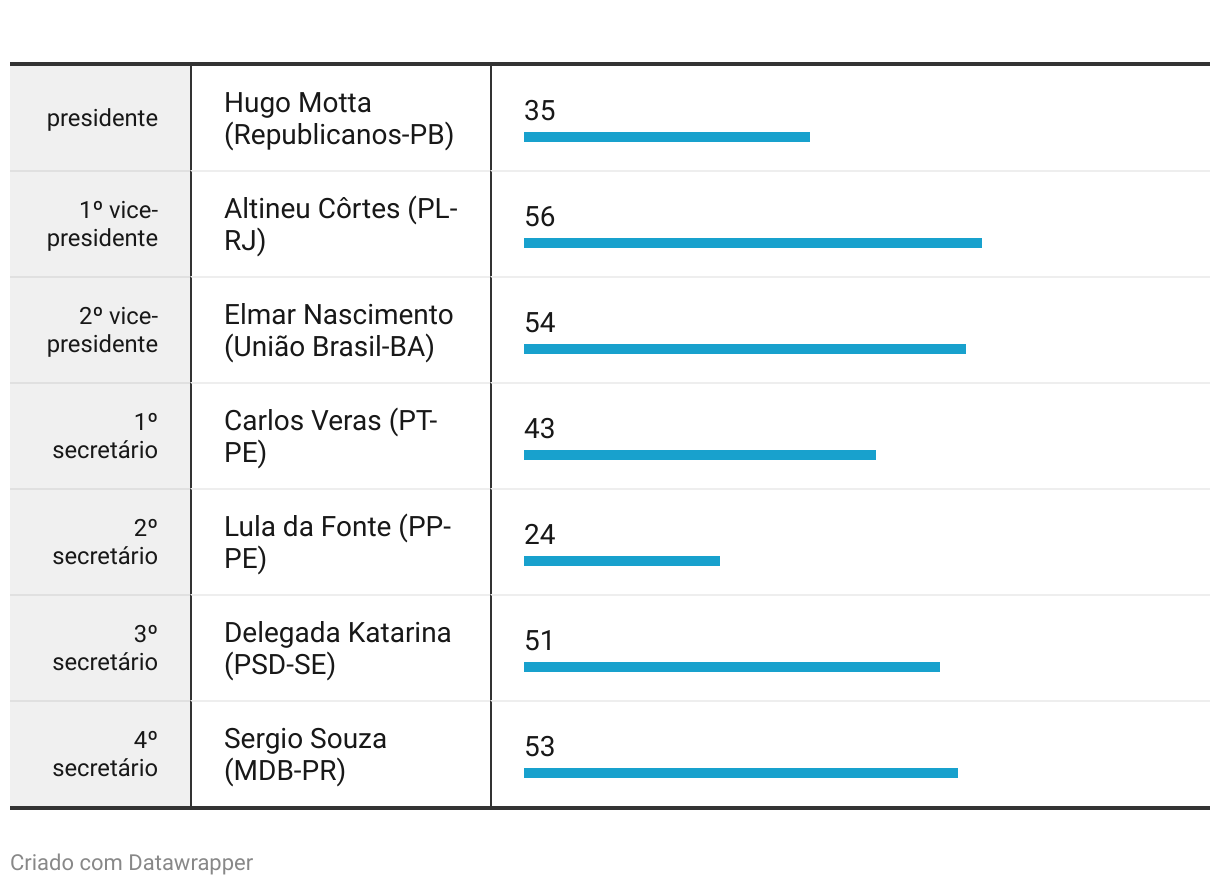Screen dimensions: 1220x886
Task: Select the Elmar Nascimento (União Brasil-BA) cell
Action: 340,330
